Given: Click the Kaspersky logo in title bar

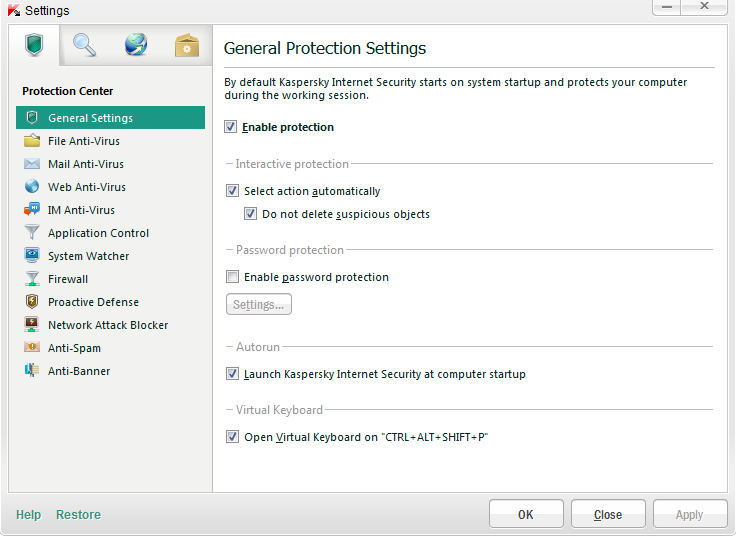Looking at the screenshot, I should click(14, 10).
